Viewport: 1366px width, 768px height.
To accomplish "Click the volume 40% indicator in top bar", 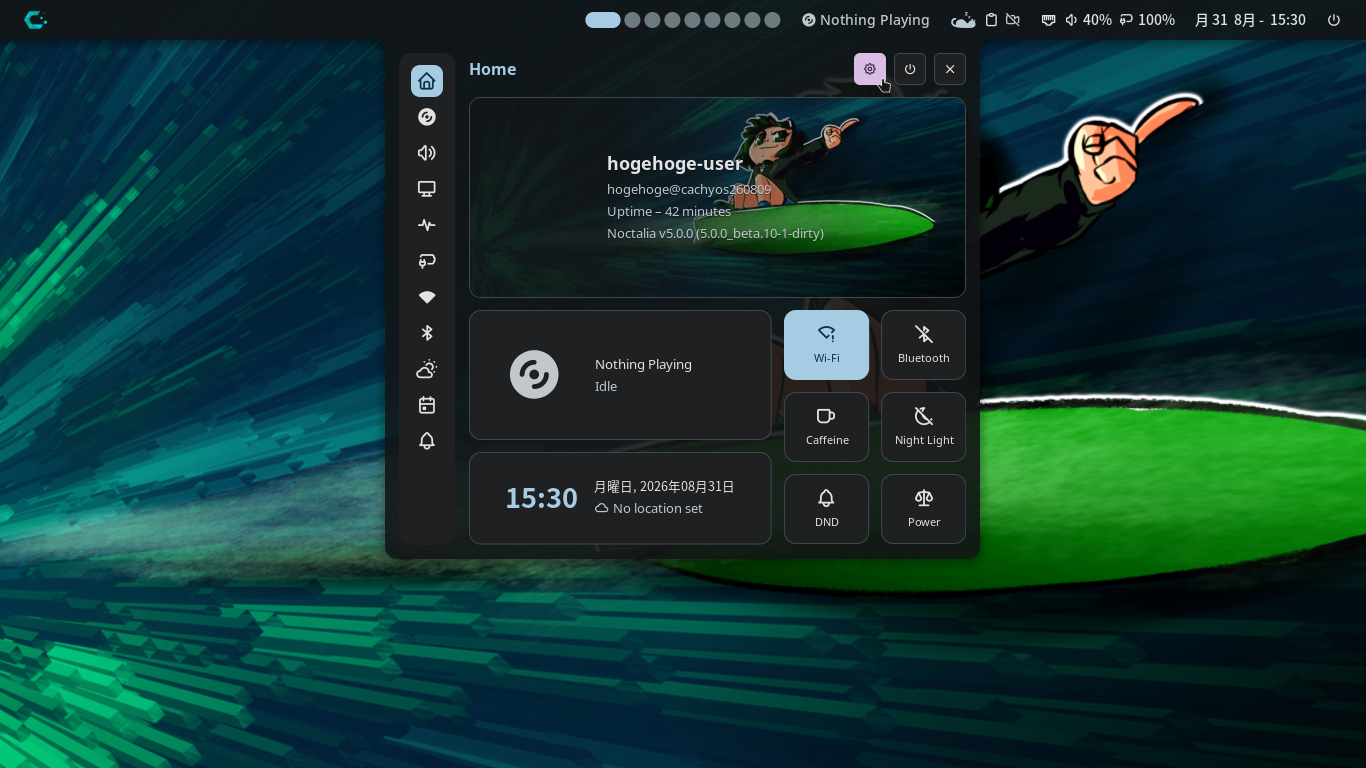I will [1088, 20].
